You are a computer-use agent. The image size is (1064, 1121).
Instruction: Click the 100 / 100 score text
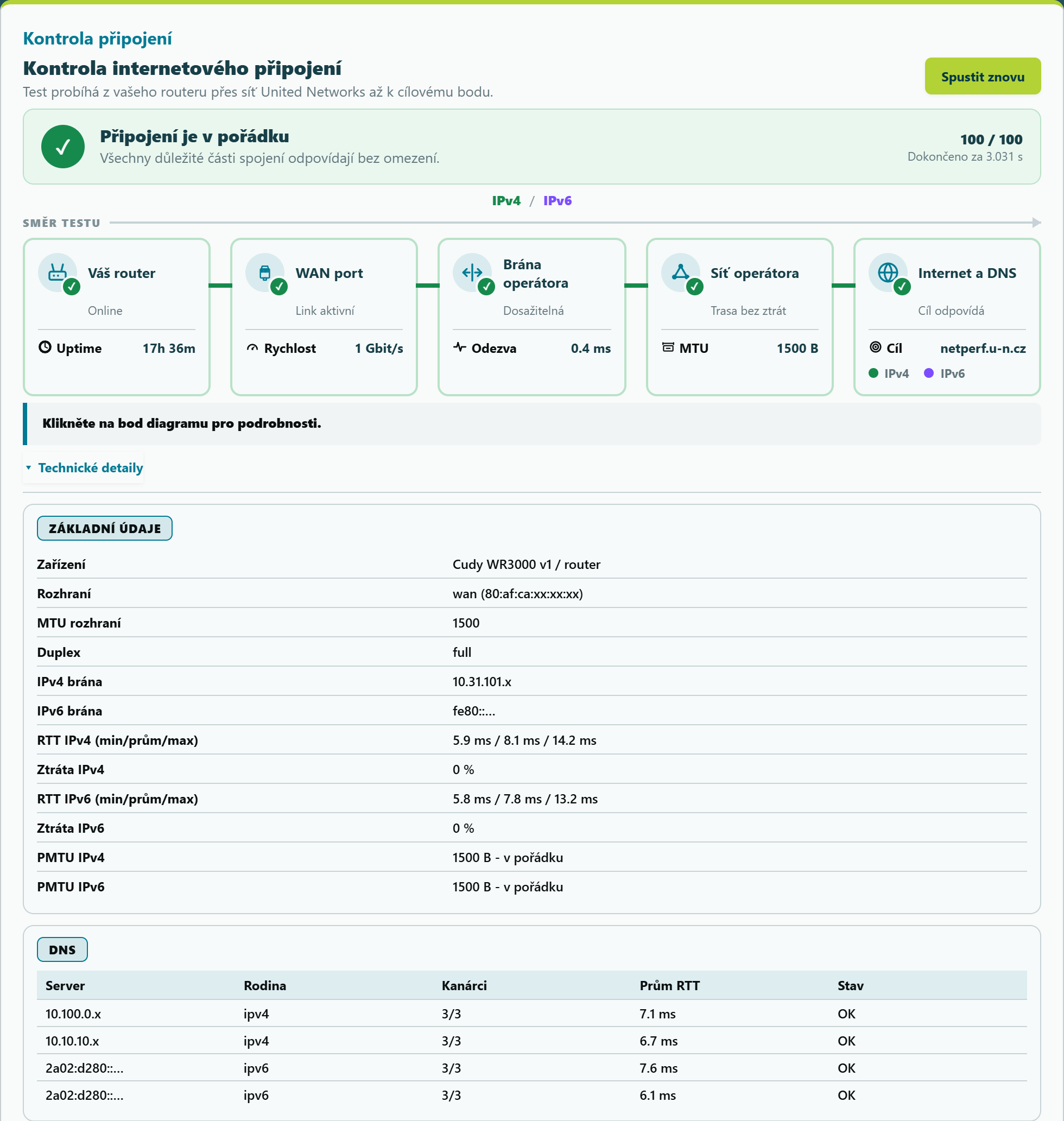pos(991,140)
